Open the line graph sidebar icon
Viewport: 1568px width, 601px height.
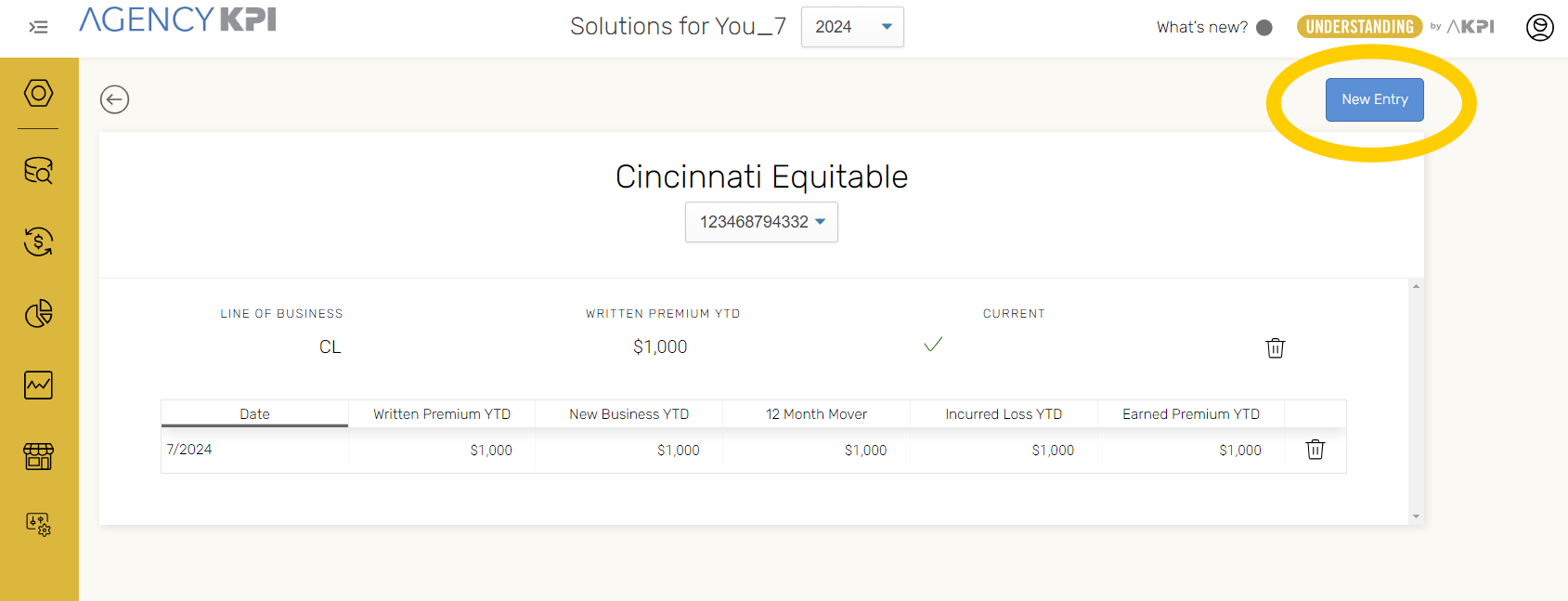pos(38,385)
